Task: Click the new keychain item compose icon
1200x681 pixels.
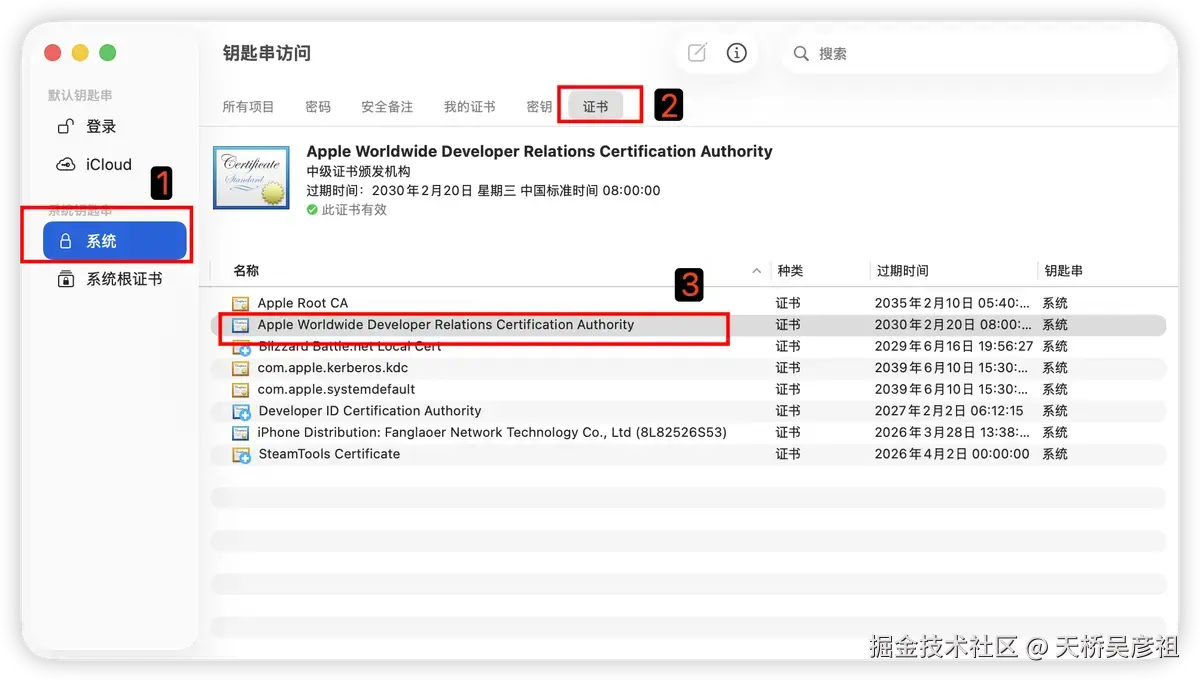Action: pyautogui.click(x=697, y=53)
